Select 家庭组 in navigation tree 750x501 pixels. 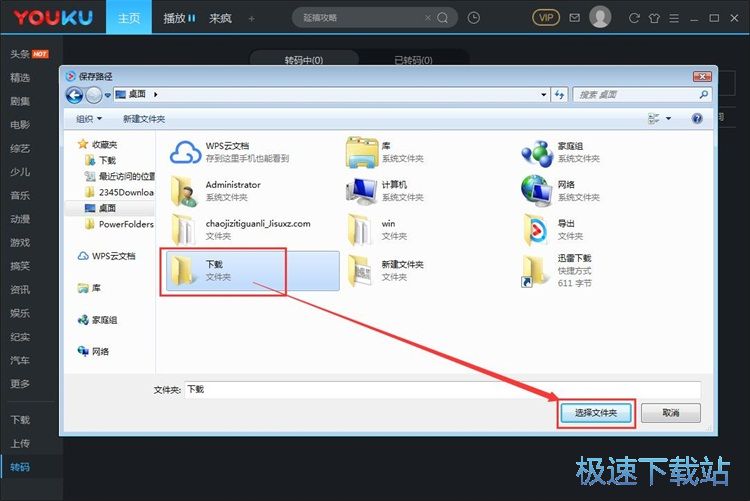(98, 320)
